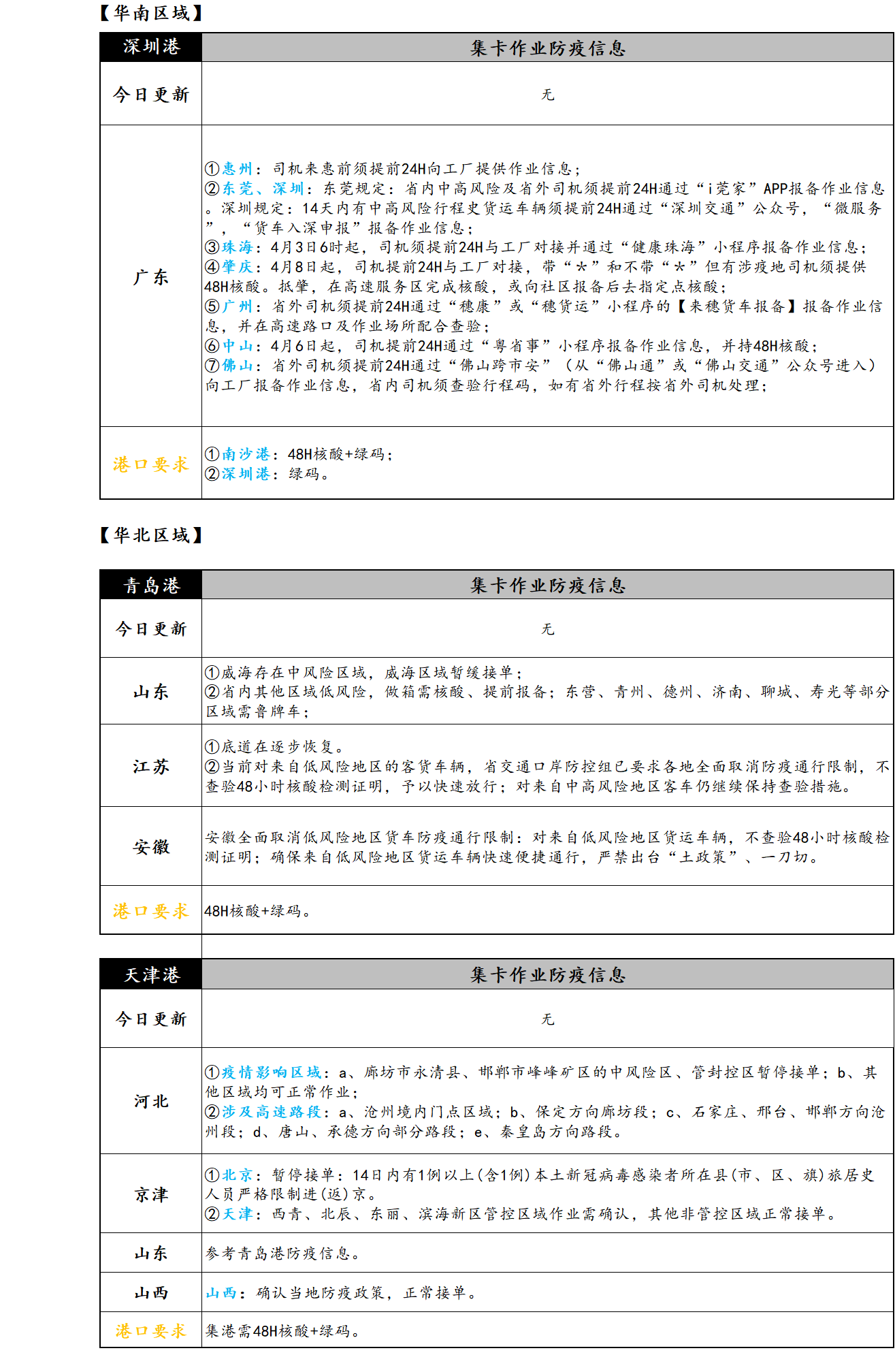Viewport: 895px width, 1372px height.
Task: Click the black 天津港 table header cell
Action: (x=150, y=975)
